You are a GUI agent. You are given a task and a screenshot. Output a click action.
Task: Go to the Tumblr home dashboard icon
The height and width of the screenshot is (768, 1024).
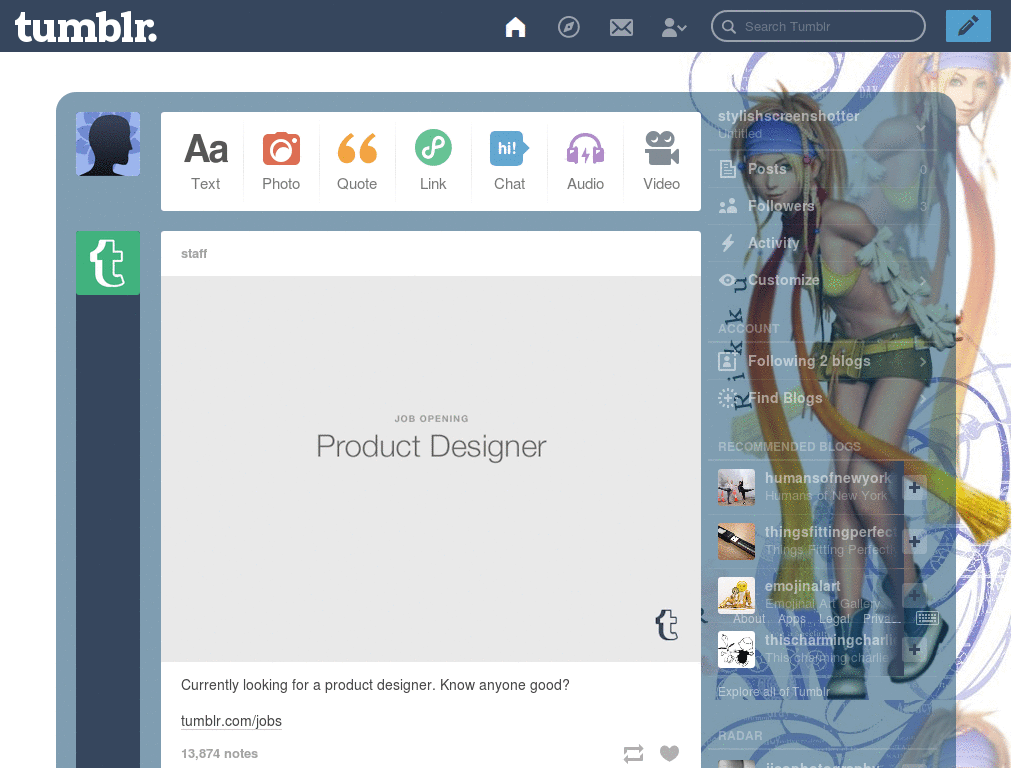tap(515, 27)
